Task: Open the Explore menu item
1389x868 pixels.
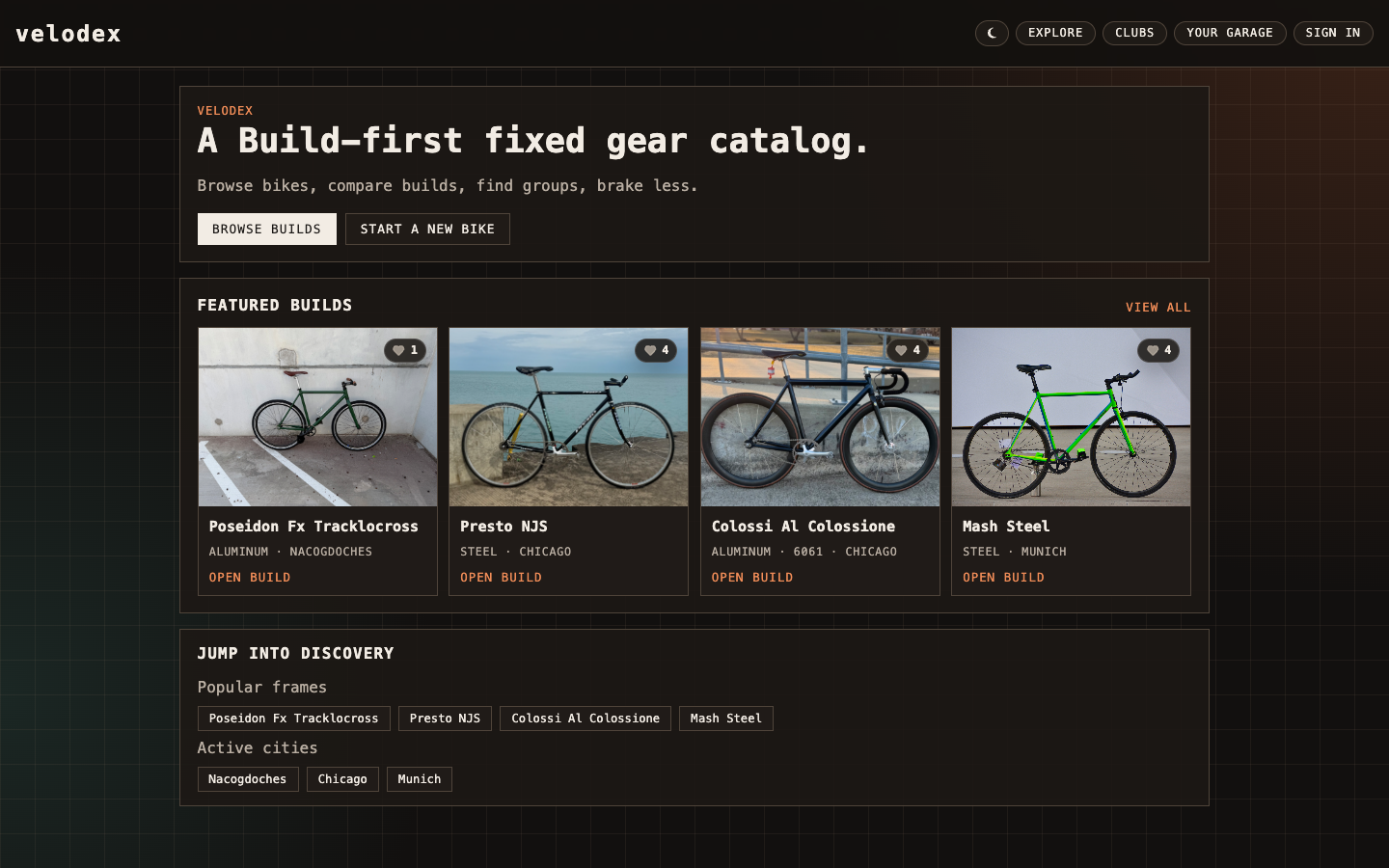Action: coord(1055,33)
